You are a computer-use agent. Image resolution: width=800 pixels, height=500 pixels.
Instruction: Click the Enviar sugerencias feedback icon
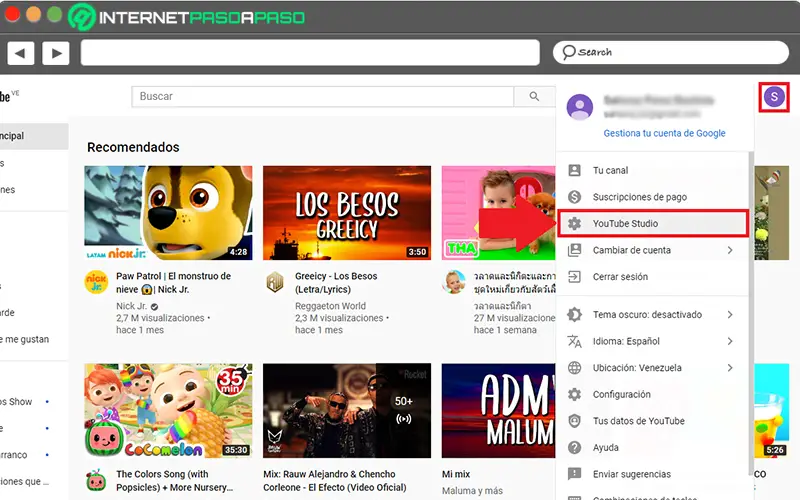tap(574, 474)
